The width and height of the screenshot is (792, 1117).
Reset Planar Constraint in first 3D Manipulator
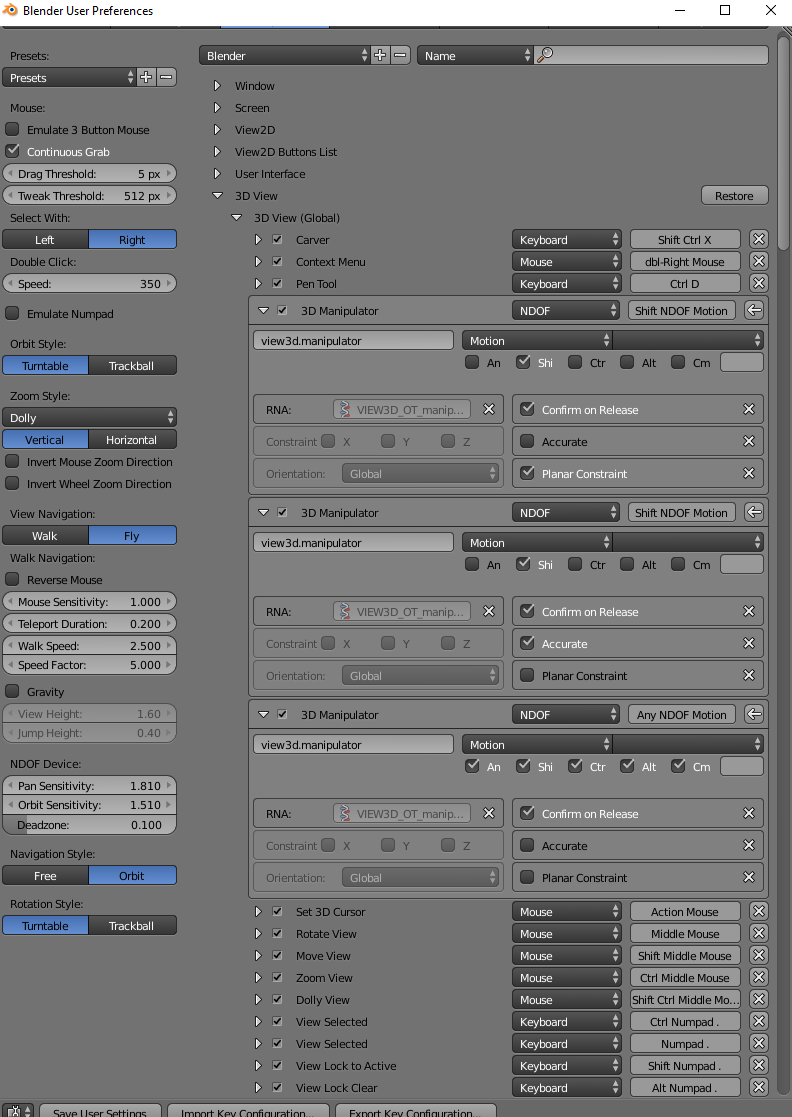pos(749,474)
